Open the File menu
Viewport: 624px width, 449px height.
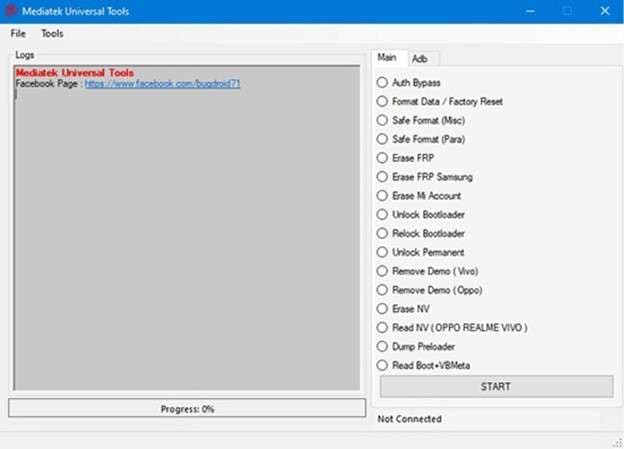[x=18, y=34]
